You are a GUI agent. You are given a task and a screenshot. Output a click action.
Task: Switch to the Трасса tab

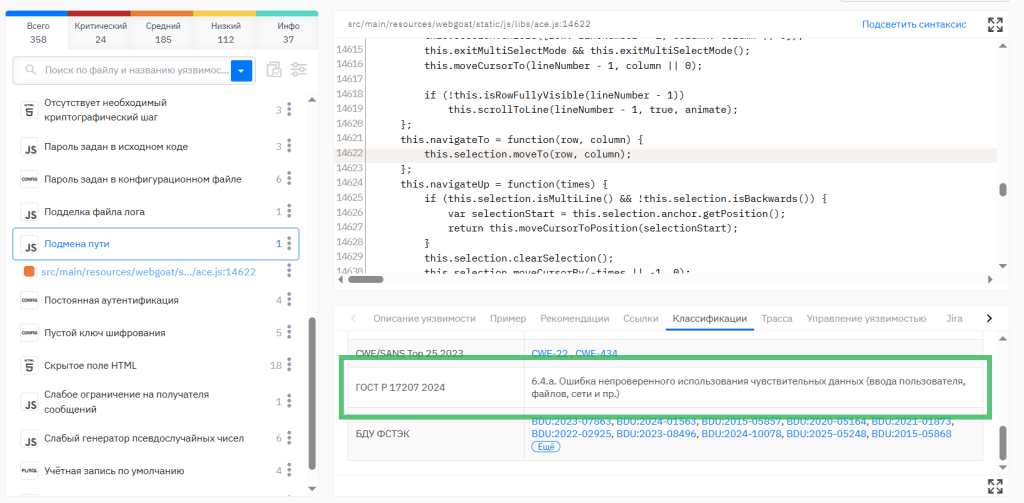[x=776, y=319]
